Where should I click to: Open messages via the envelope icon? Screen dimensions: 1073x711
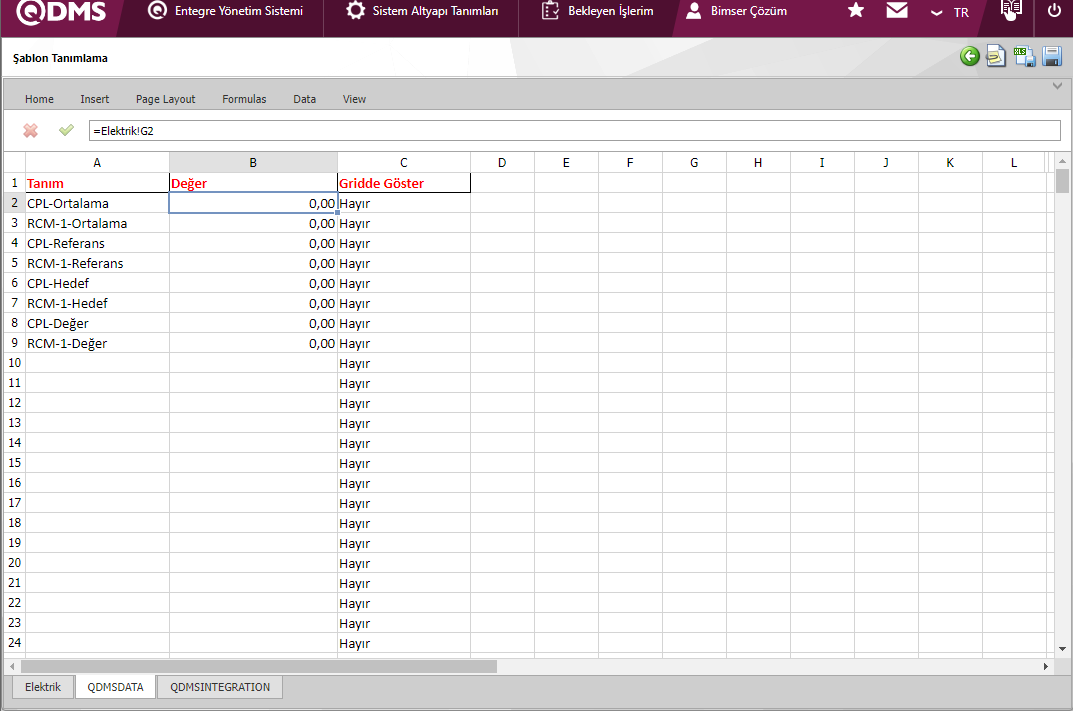pos(897,11)
